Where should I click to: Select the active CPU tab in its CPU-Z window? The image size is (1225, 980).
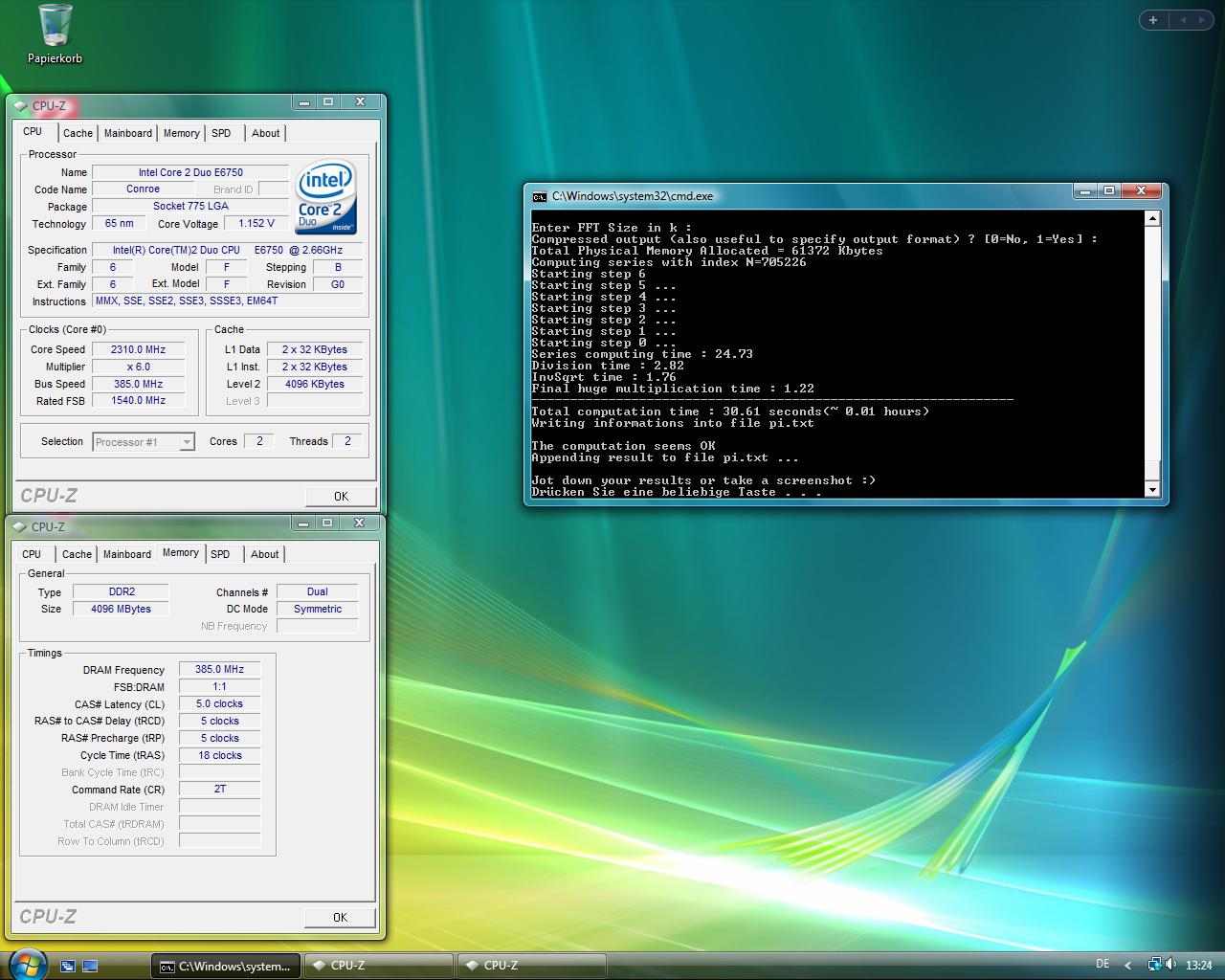(33, 132)
